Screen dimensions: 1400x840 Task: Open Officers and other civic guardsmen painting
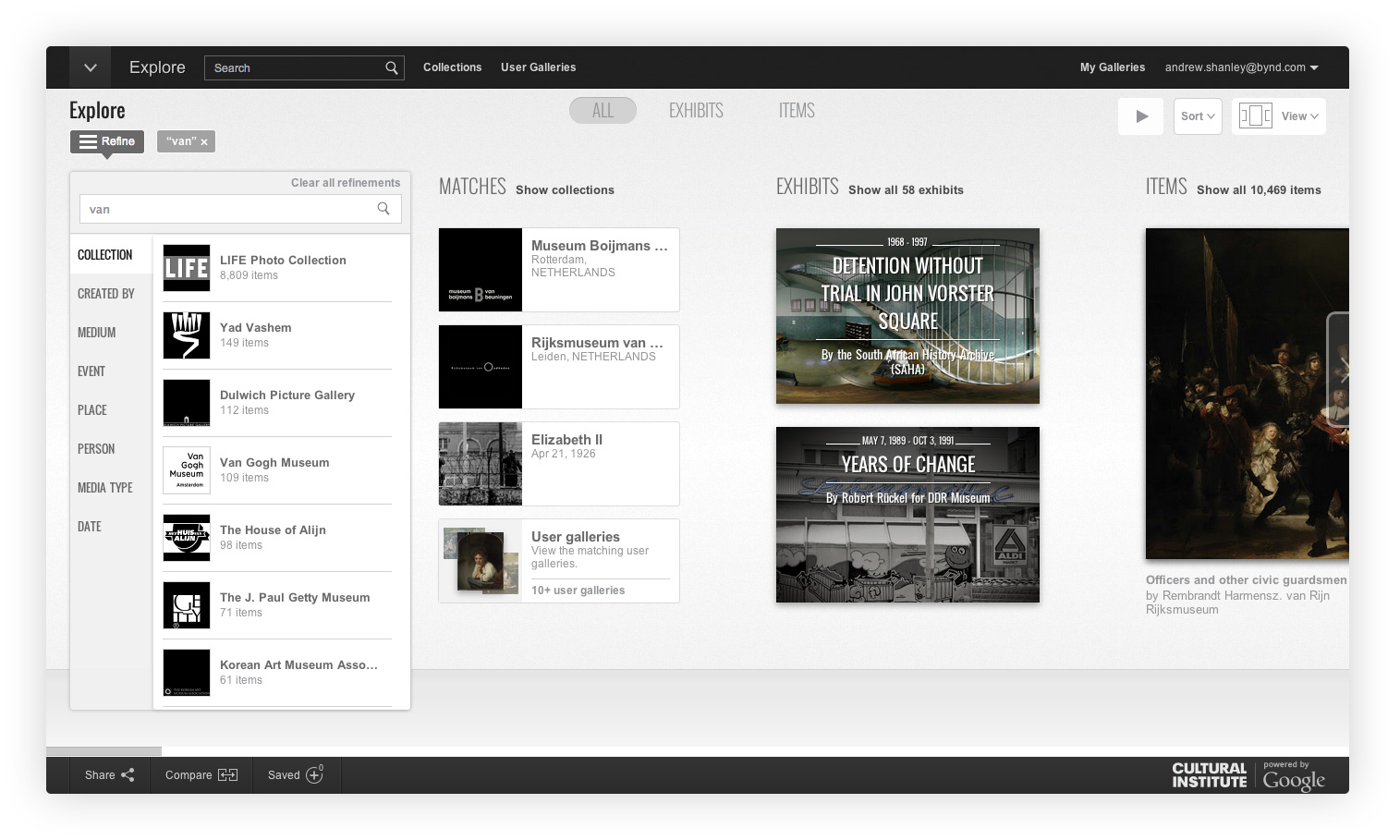(1248, 394)
